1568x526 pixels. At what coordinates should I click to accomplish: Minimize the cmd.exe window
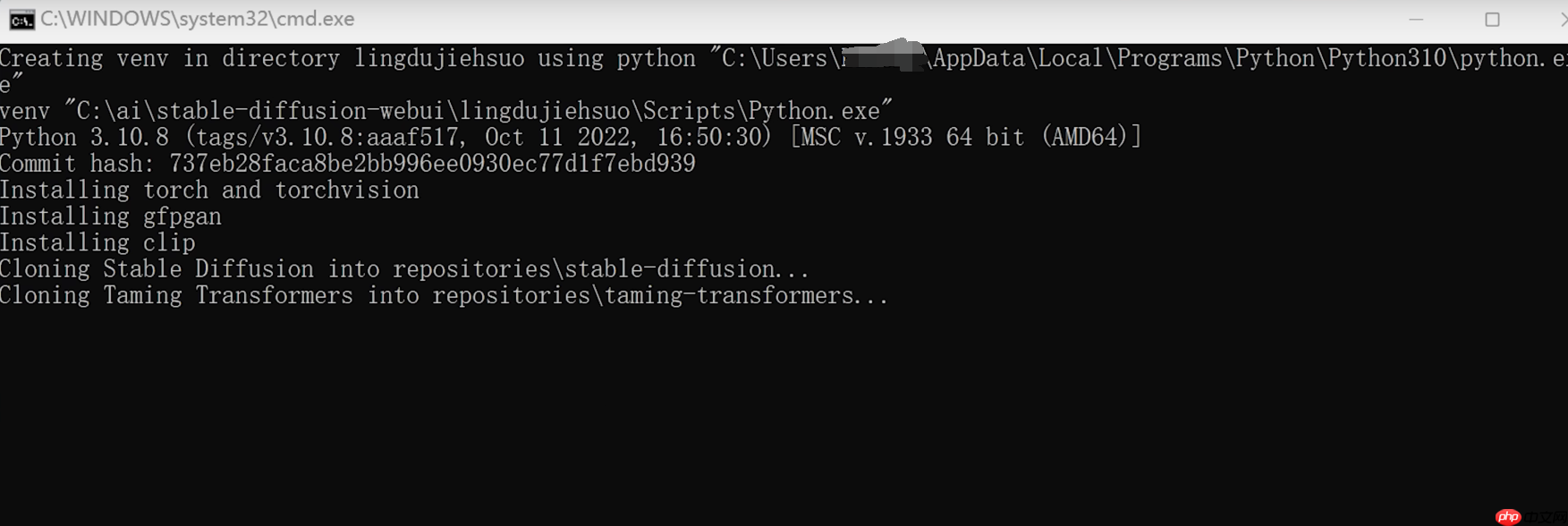point(1416,19)
